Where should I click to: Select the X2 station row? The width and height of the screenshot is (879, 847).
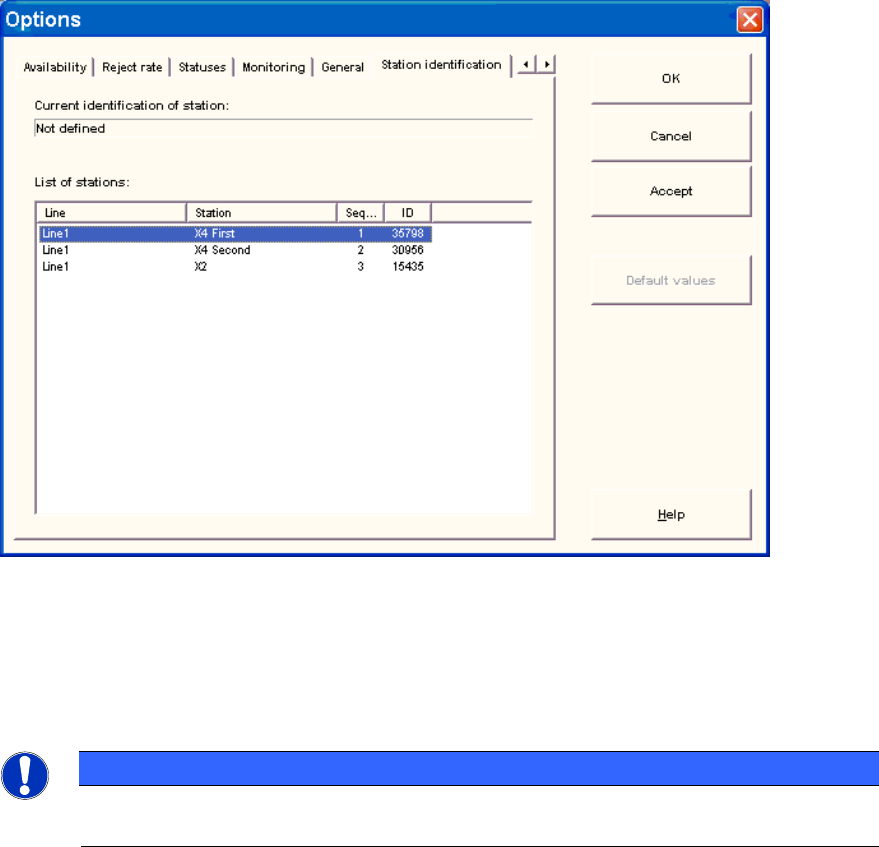tap(235, 267)
